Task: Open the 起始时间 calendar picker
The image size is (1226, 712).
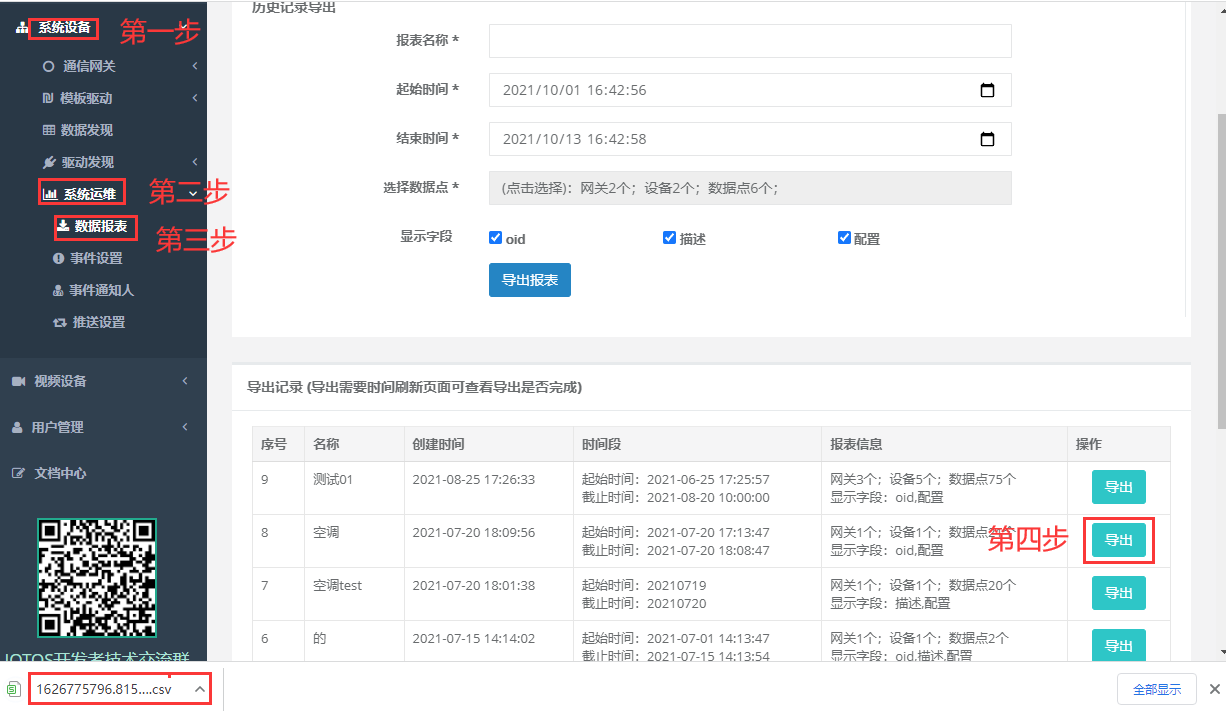Action: click(x=988, y=90)
